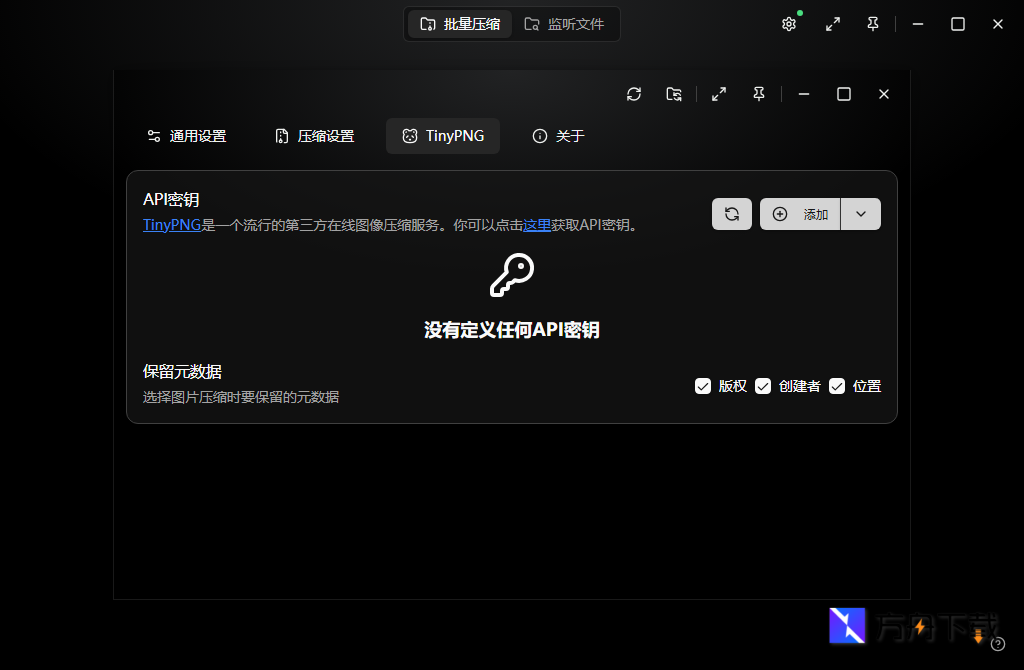Toggle the pin icon in the settings dialog
The height and width of the screenshot is (670, 1024).
tap(758, 93)
